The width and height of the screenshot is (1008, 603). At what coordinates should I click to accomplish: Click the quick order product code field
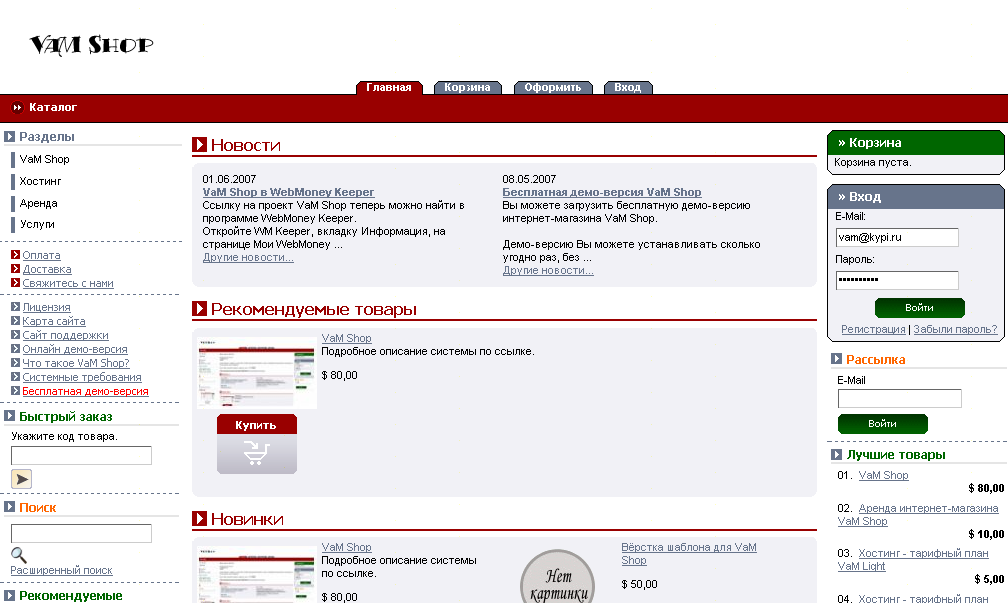point(82,455)
